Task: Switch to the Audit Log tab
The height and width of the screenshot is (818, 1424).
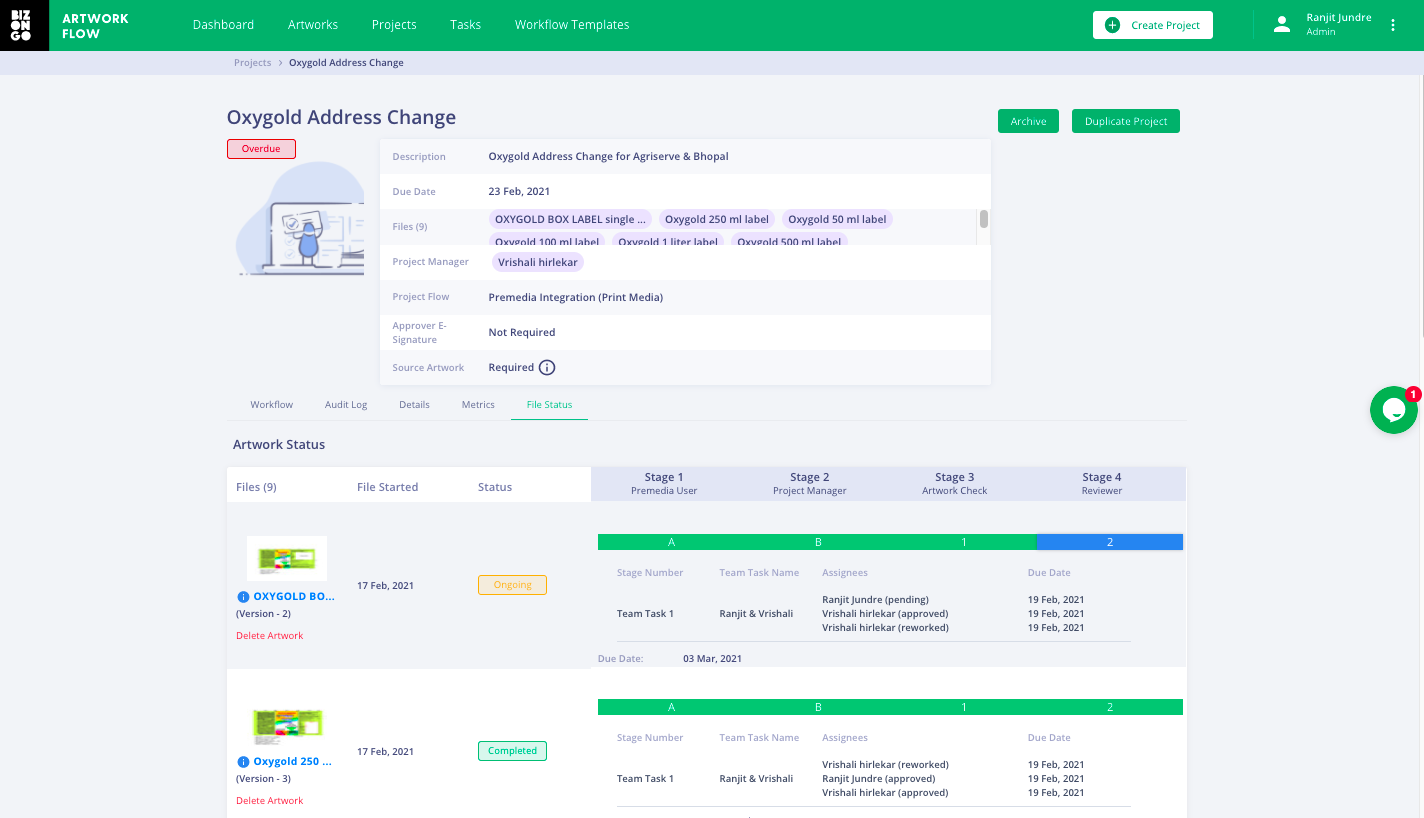Action: (346, 405)
